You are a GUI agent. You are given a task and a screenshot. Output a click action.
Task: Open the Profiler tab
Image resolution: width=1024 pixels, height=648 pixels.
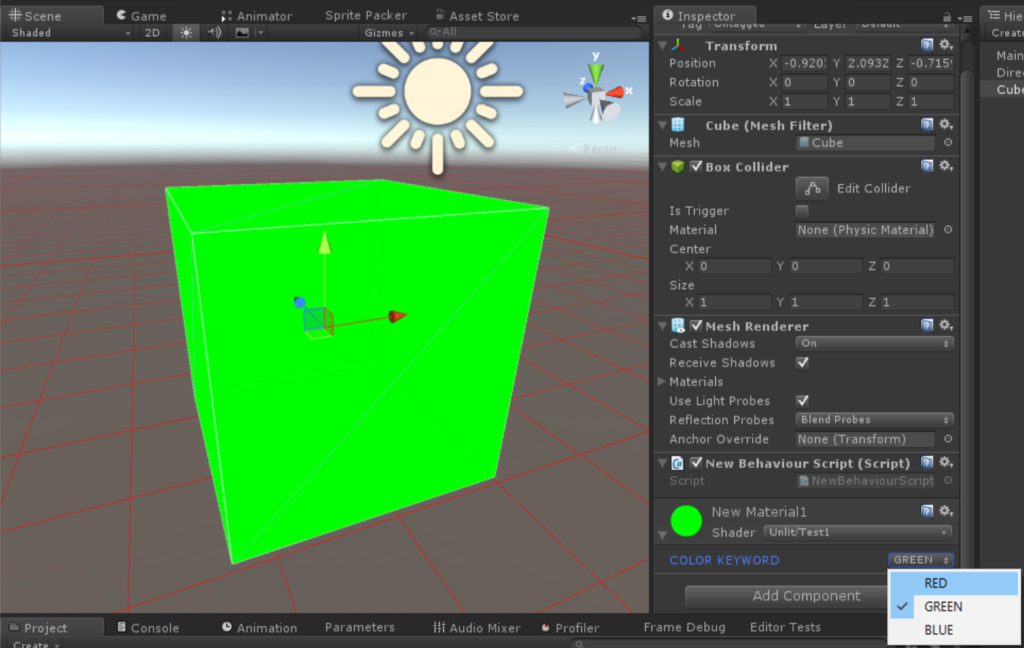click(570, 628)
